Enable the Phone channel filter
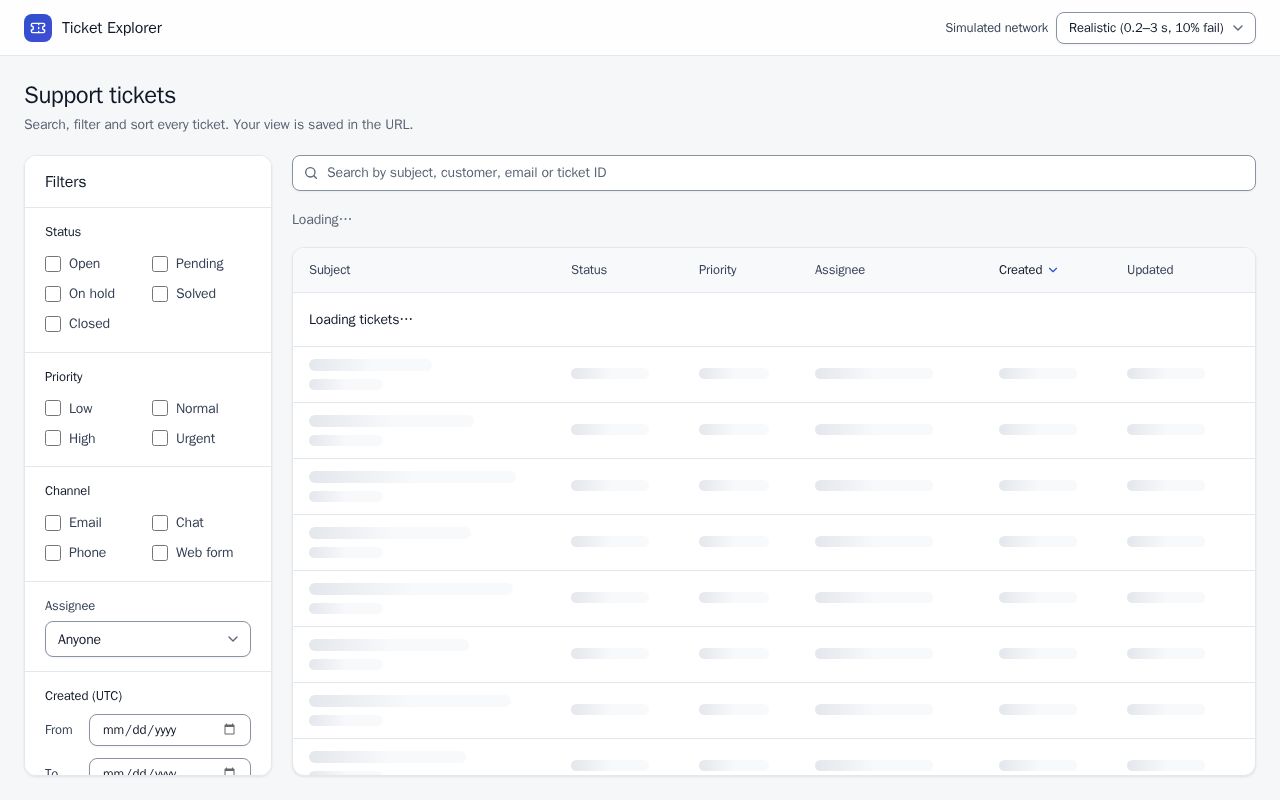Viewport: 1280px width, 800px height. [53, 553]
